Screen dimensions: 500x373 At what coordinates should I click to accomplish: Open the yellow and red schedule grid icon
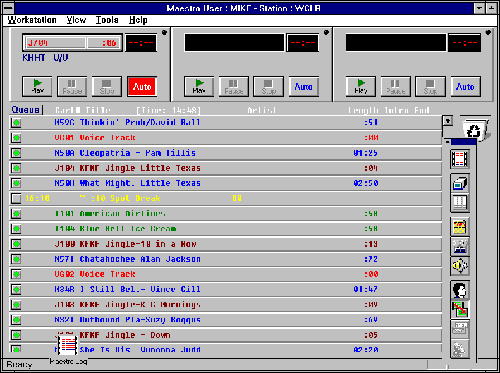coord(460,227)
